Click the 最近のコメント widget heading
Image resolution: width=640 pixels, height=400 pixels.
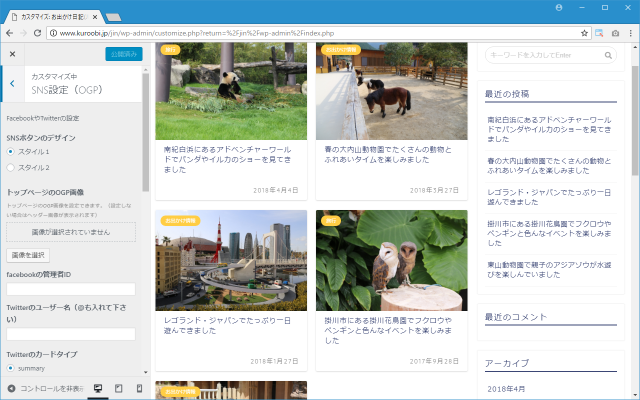pyautogui.click(x=516, y=317)
